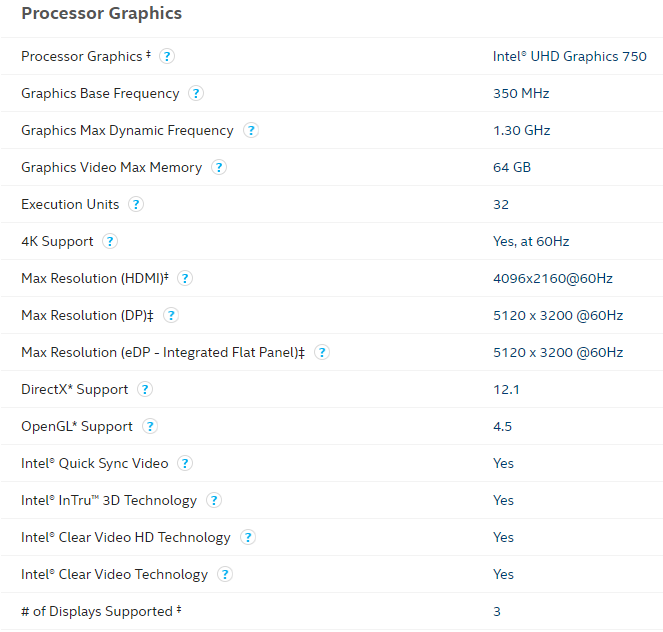Click help icon for Max Resolution (HDMI)

tap(185, 278)
